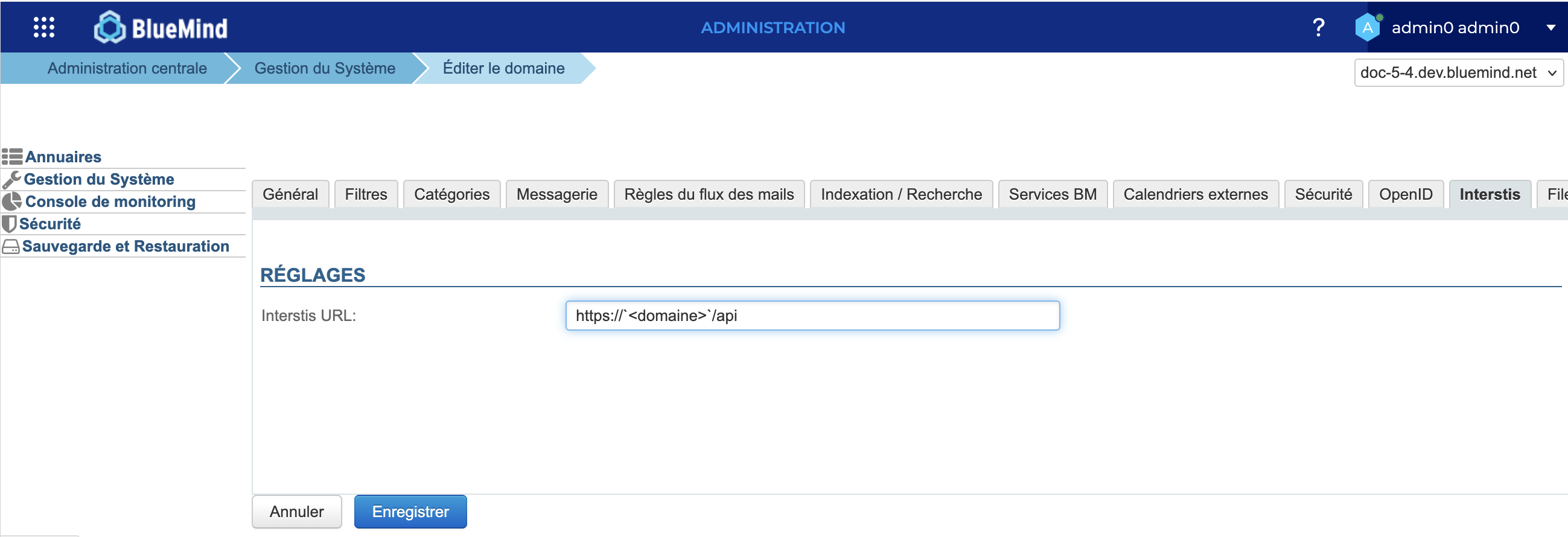This screenshot has width=1568, height=537.
Task: Click the Sauvegarde et Restauration drive icon
Action: point(11,247)
